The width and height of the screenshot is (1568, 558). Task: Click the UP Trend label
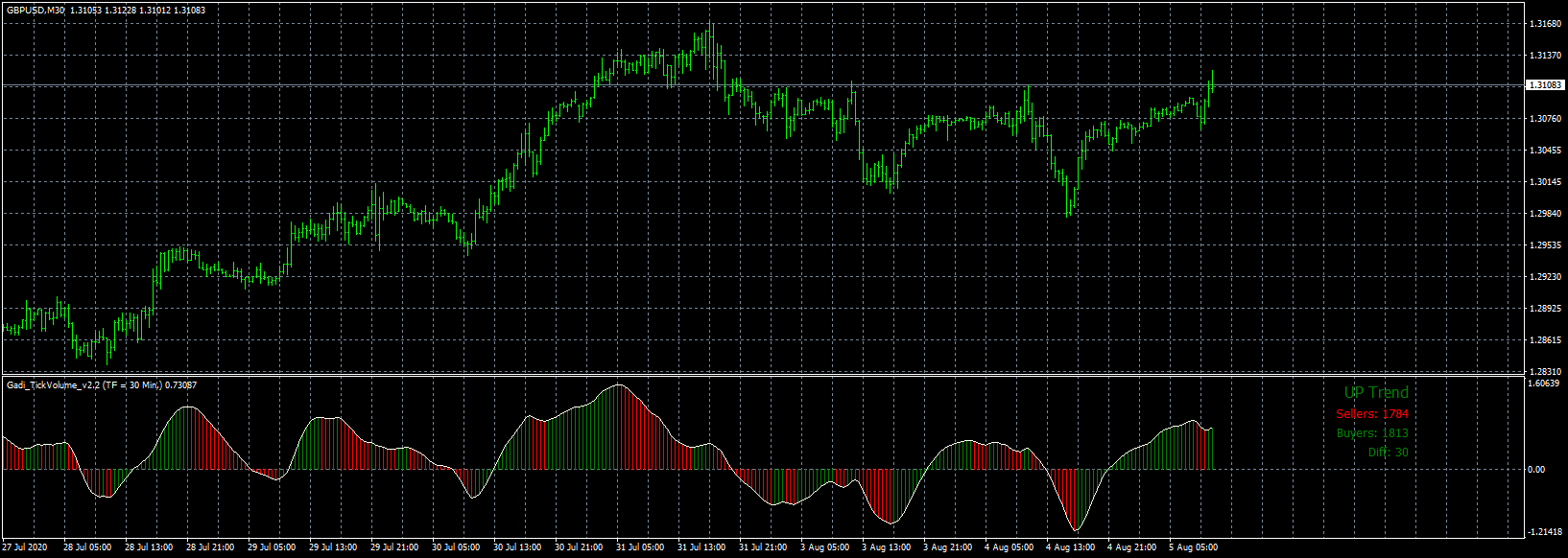coord(1376,392)
